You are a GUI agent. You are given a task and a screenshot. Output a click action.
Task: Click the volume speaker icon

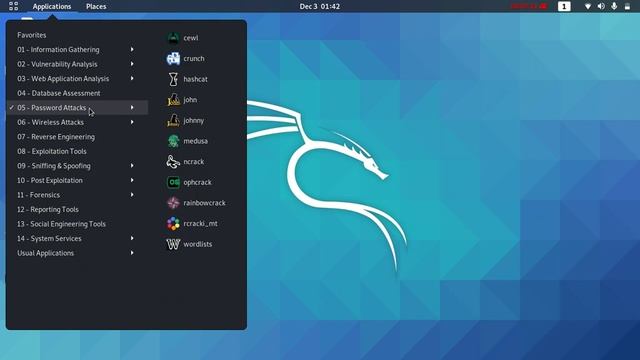(601, 6)
